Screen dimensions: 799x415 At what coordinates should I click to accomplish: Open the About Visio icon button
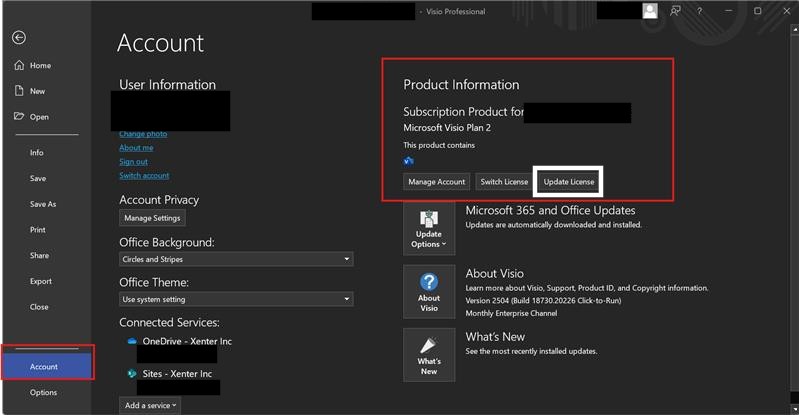[x=429, y=291]
